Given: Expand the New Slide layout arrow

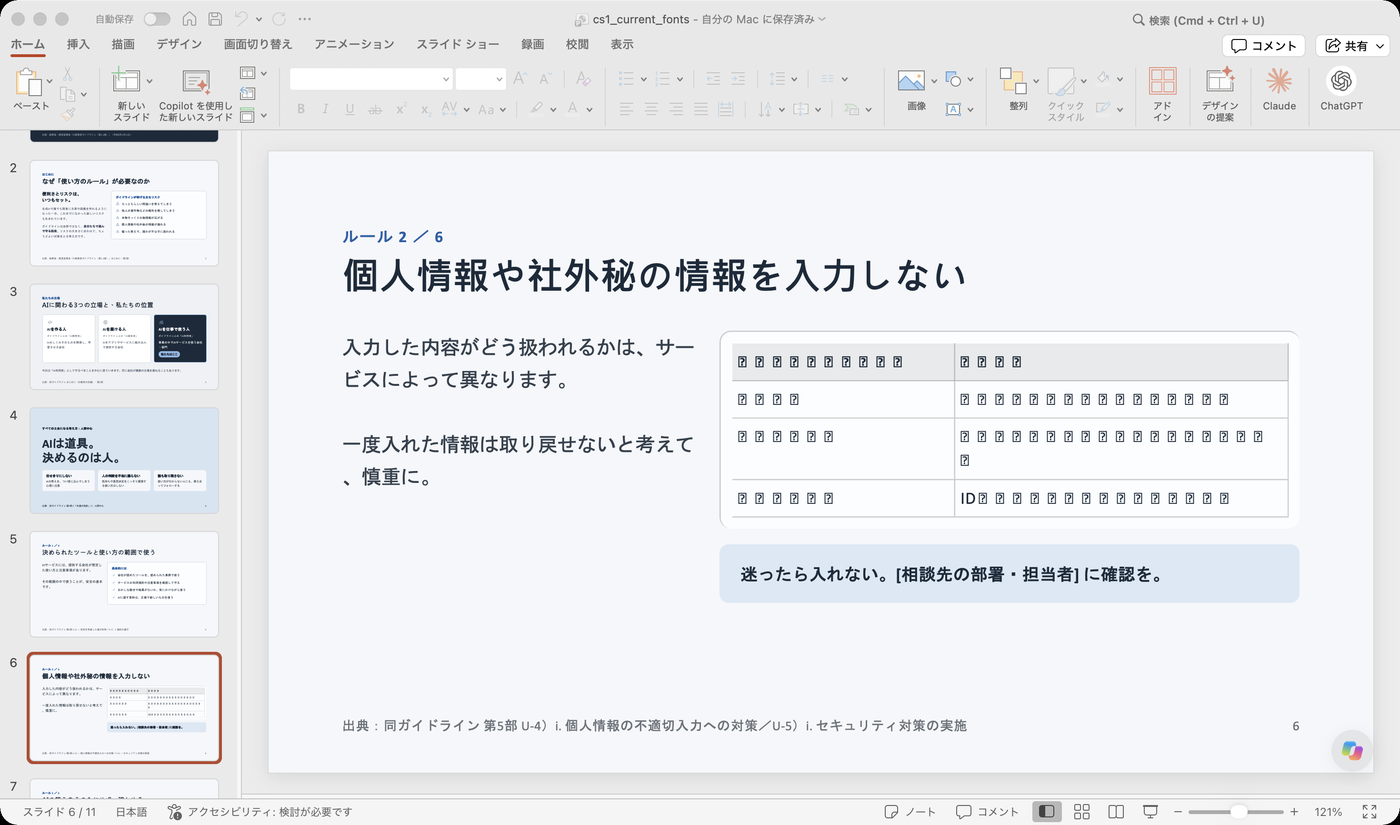Looking at the screenshot, I should point(149,80).
